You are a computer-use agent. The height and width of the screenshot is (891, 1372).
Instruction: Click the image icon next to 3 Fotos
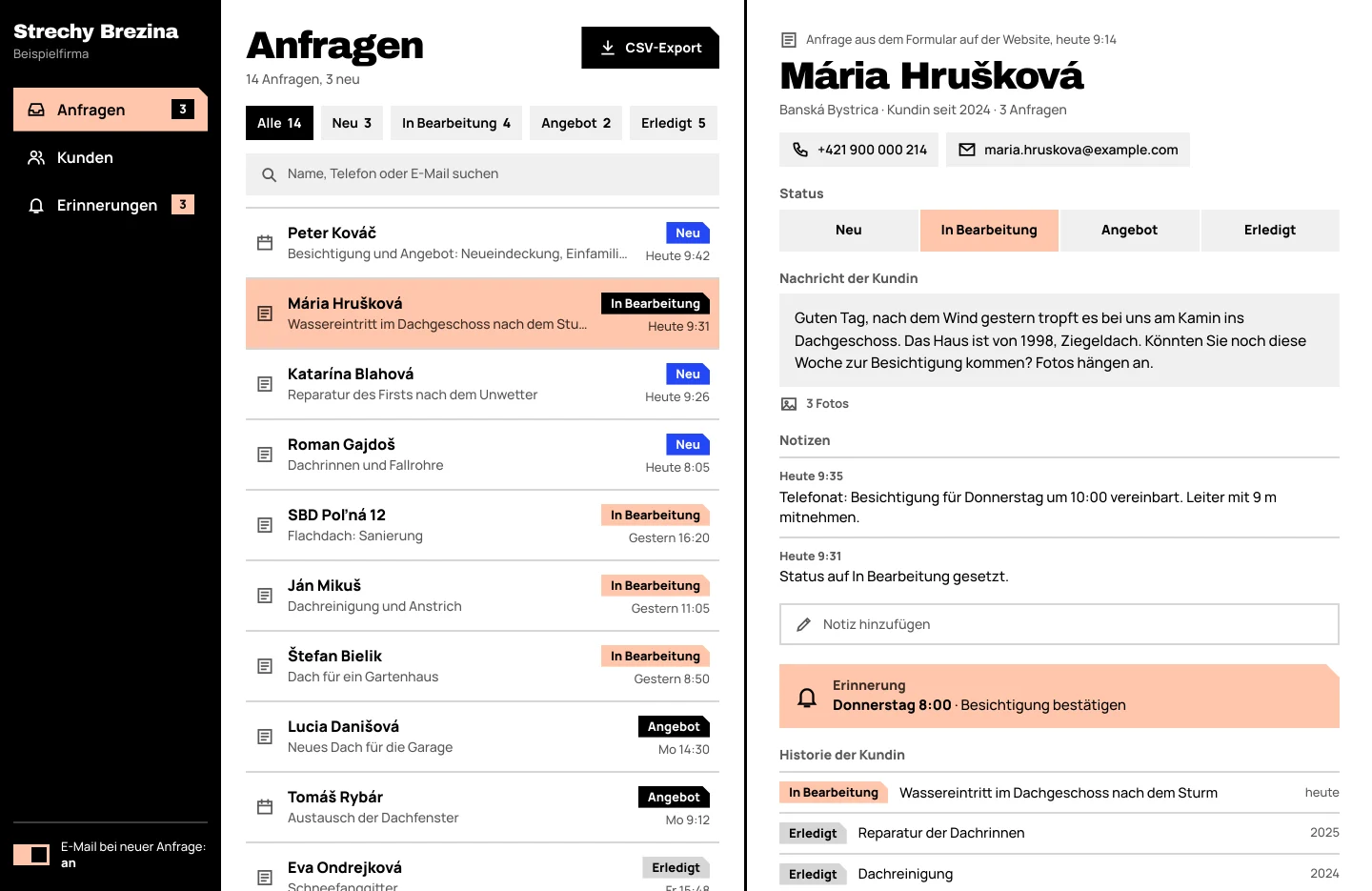tap(789, 404)
